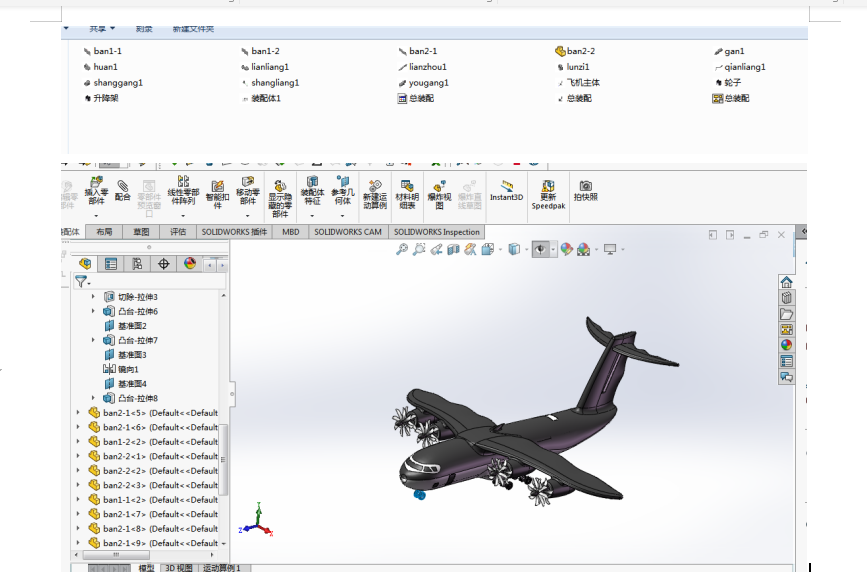Open Custom Properties icon in task pane

(x=786, y=361)
